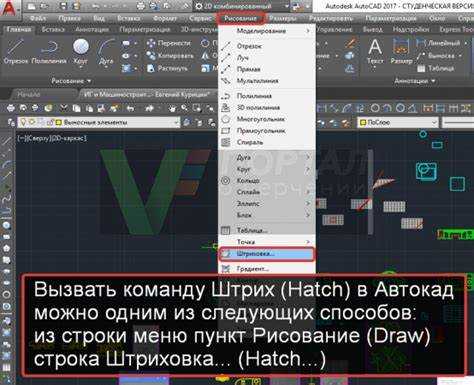Select the Отрезок (Line) ribbon tool
Screen dimensions: 474x385
point(15,51)
